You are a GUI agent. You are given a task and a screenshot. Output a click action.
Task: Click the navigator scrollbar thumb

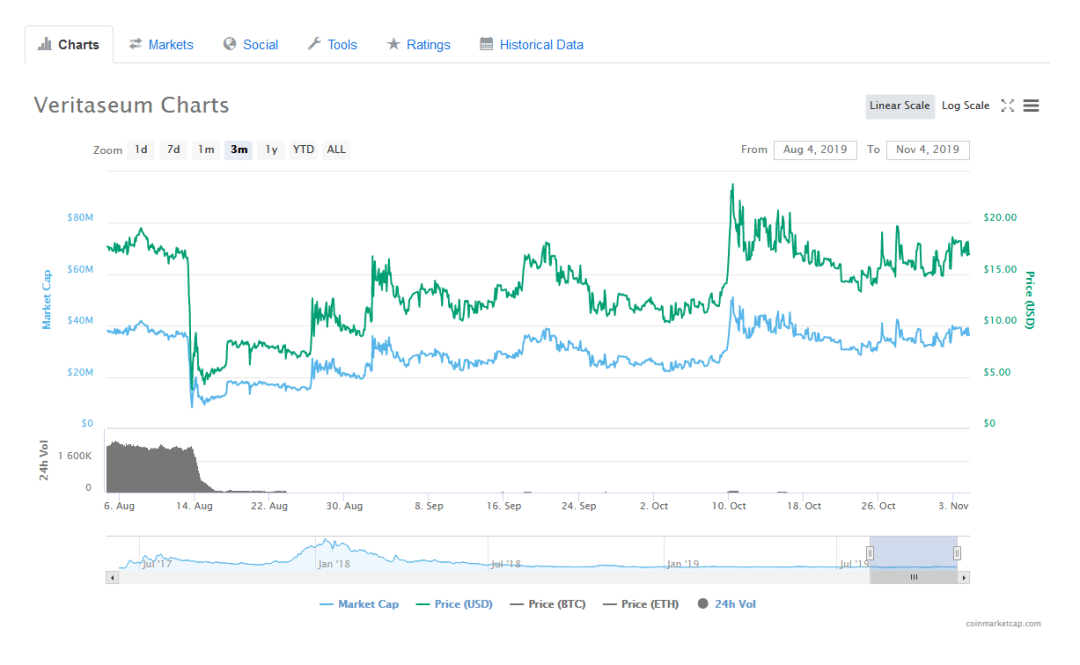point(913,577)
